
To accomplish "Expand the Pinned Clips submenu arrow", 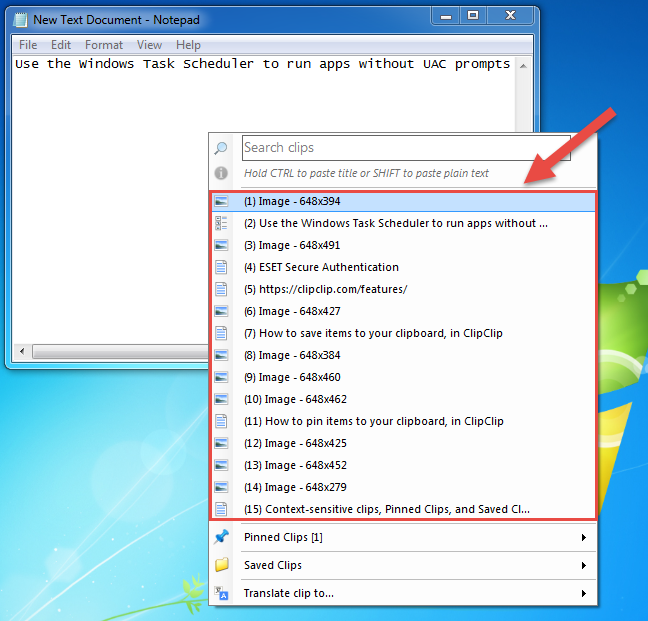I will click(x=584, y=537).
